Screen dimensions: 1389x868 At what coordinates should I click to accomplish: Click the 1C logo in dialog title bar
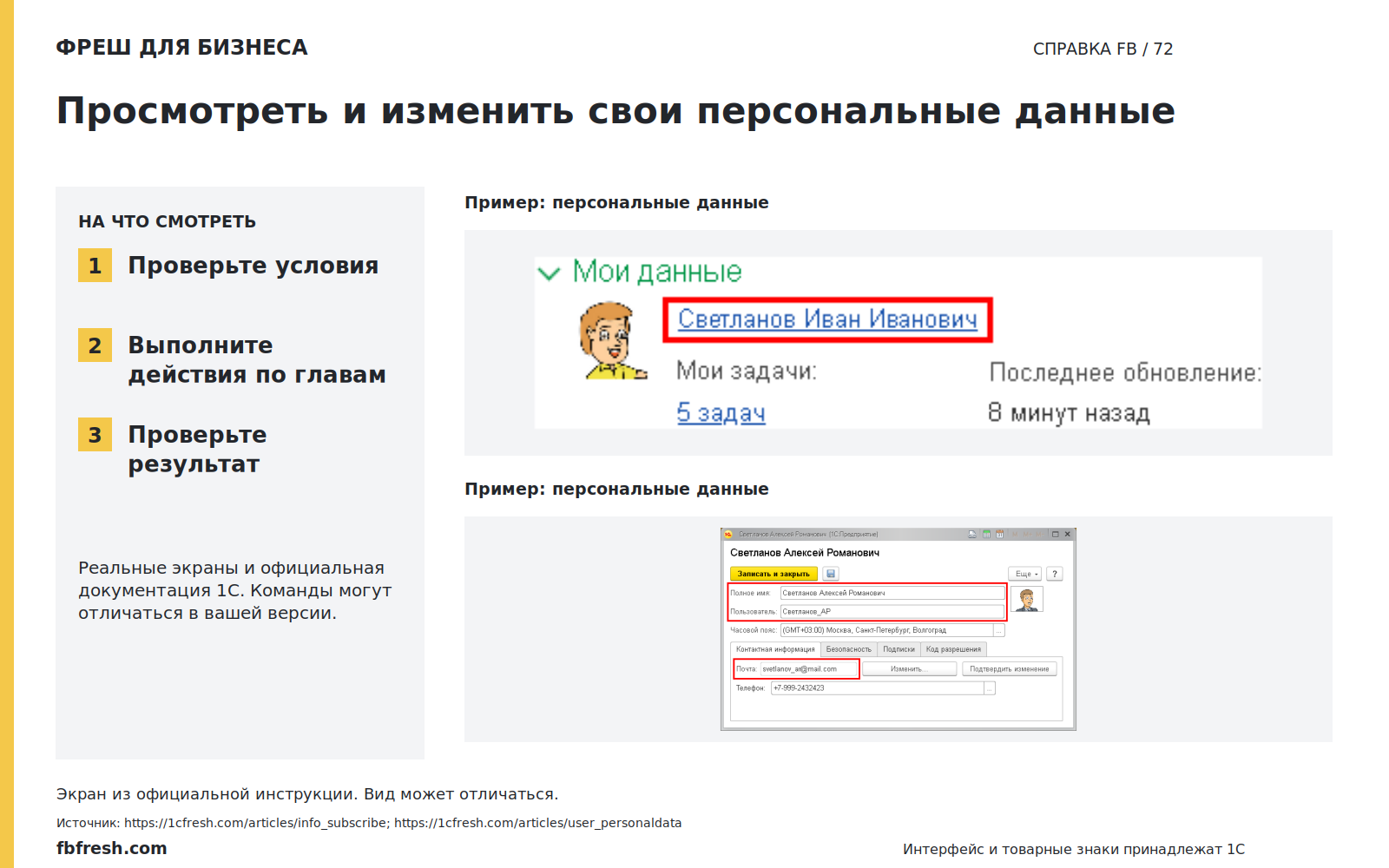[x=728, y=534]
